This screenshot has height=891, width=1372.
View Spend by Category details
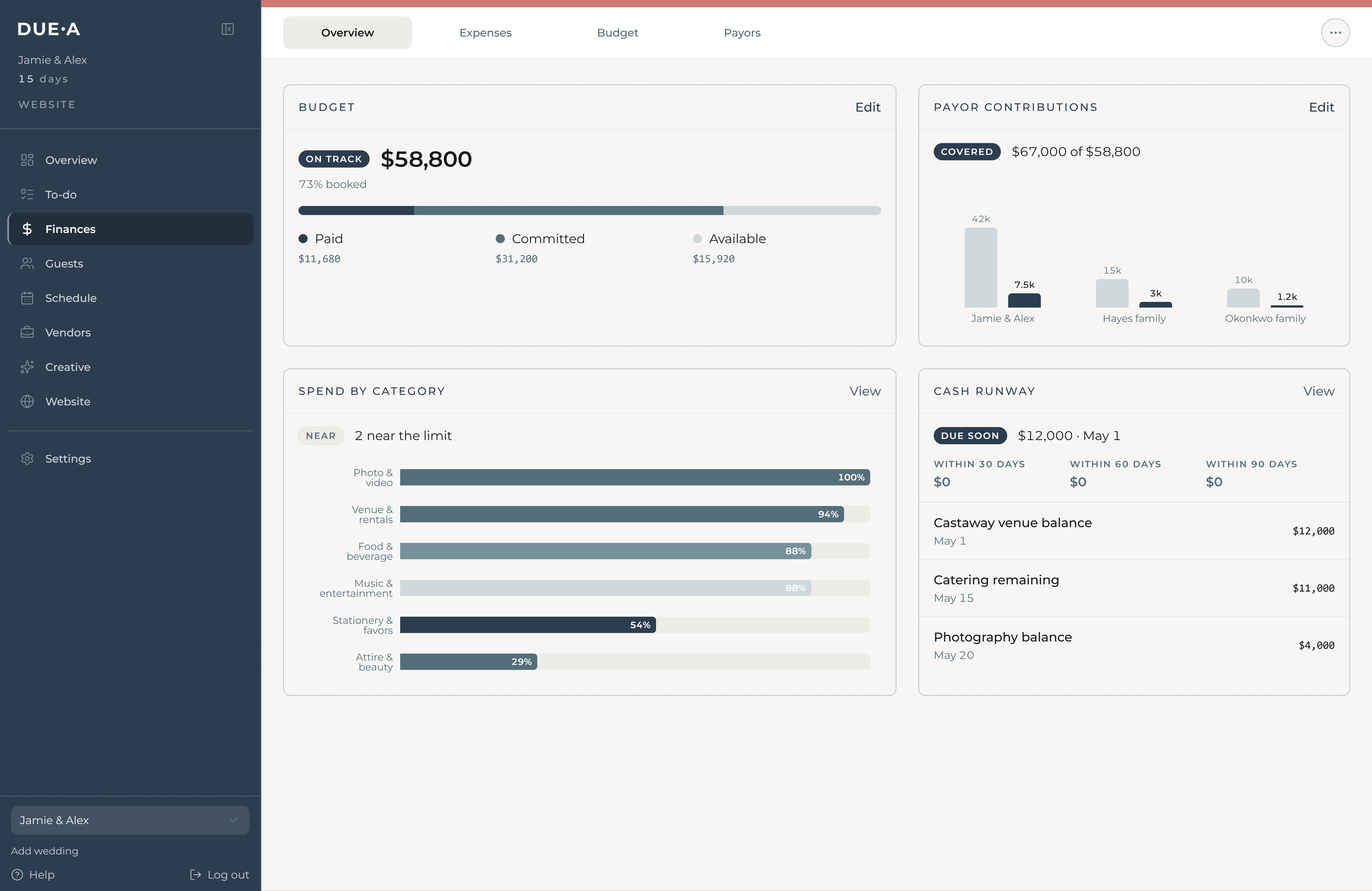pyautogui.click(x=865, y=391)
